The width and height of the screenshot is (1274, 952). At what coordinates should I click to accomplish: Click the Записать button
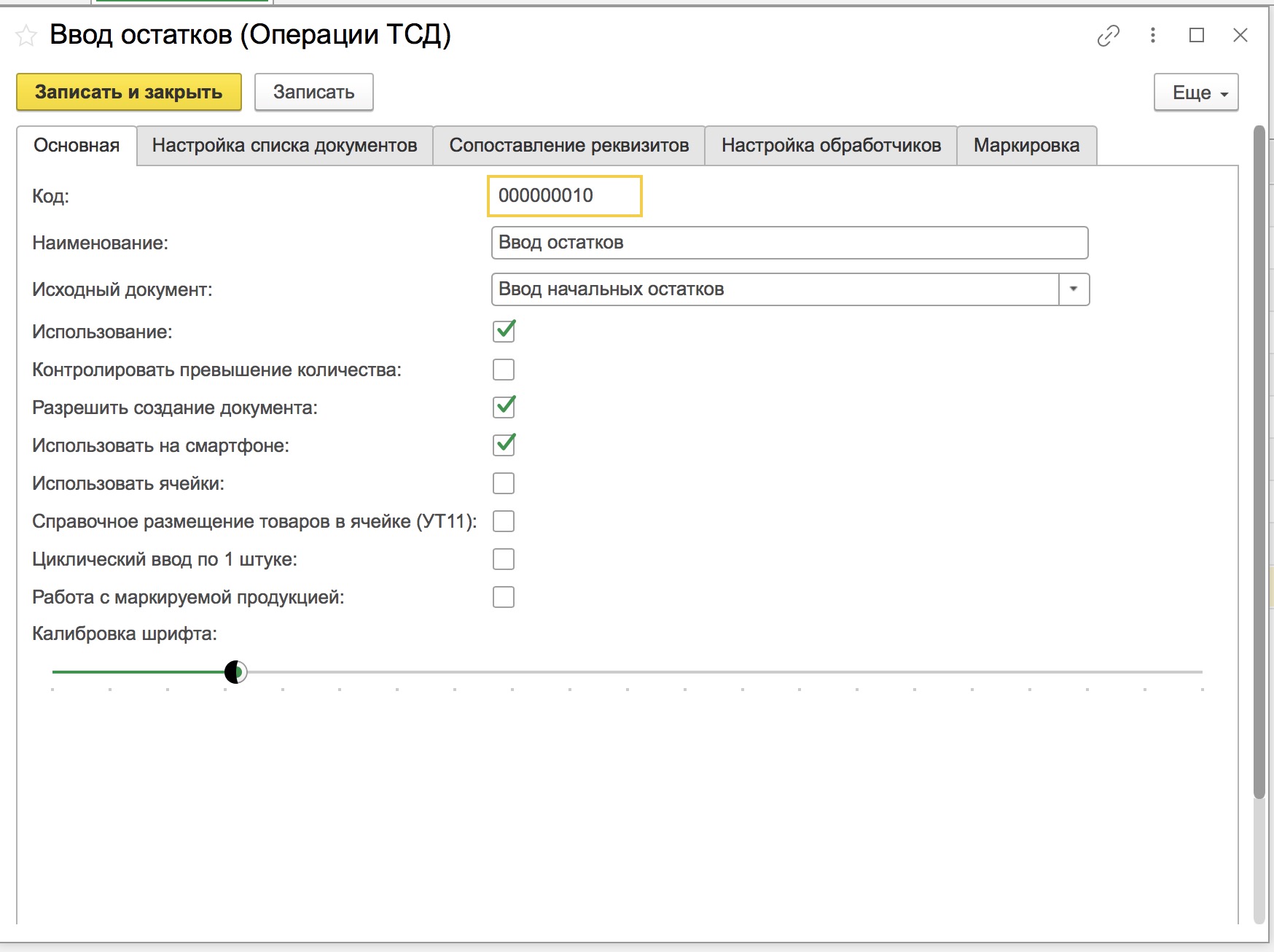[314, 92]
